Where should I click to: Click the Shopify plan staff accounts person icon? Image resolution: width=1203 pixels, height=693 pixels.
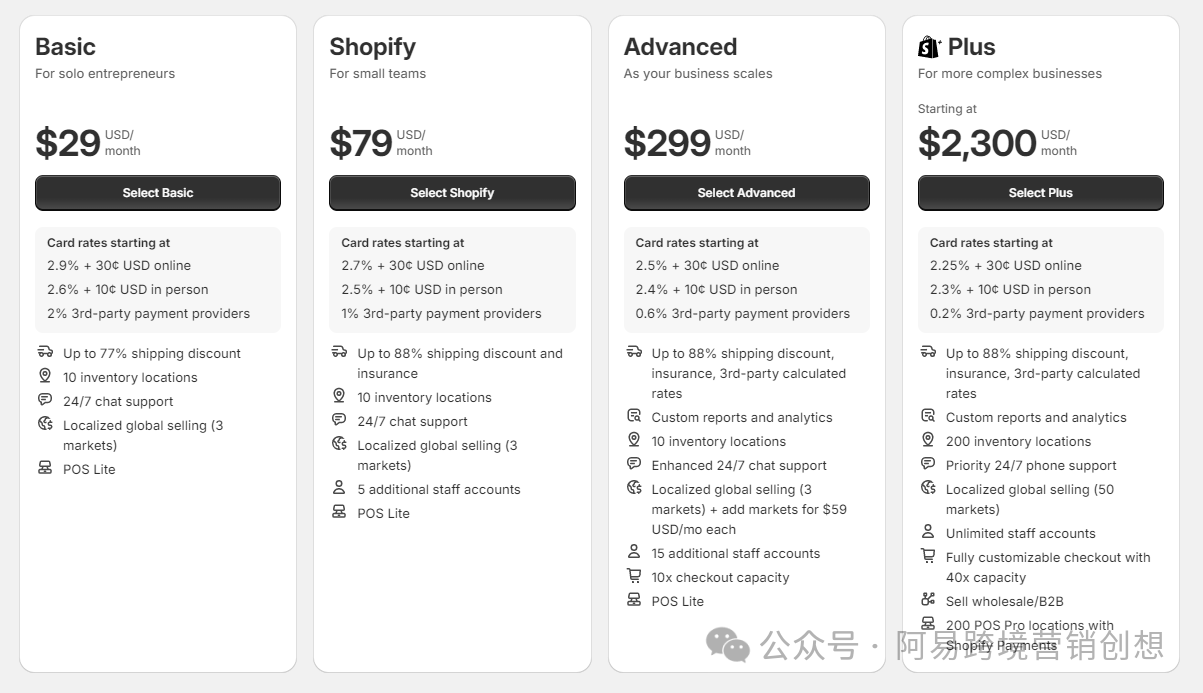(339, 488)
